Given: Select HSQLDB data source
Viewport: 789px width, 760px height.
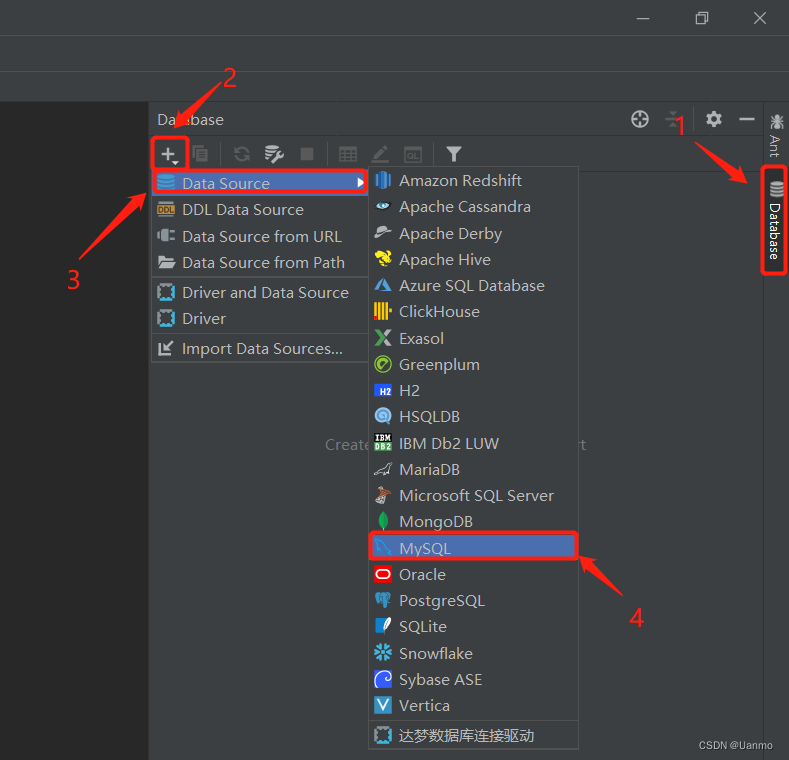Looking at the screenshot, I should (x=474, y=417).
